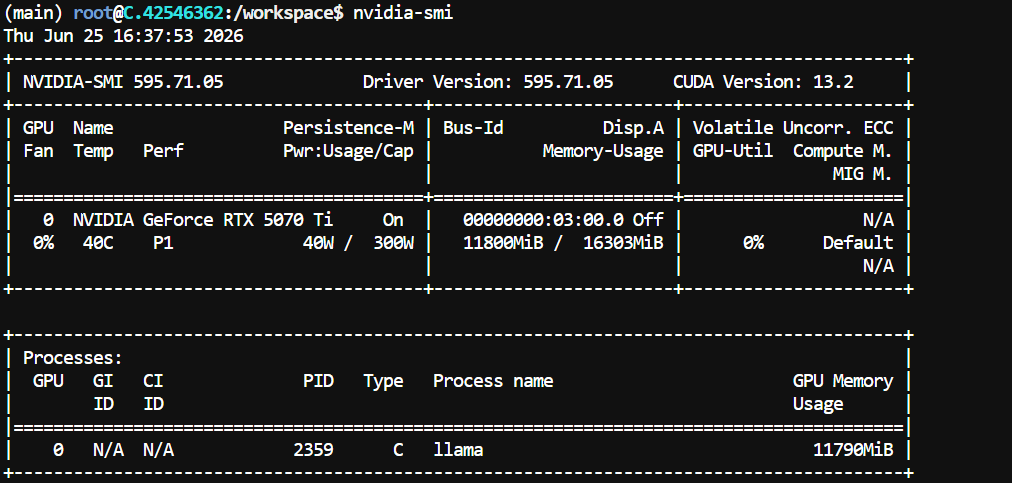This screenshot has width=1012, height=483.
Task: Click the bus id 00000000:03:00.0
Action: point(543,220)
